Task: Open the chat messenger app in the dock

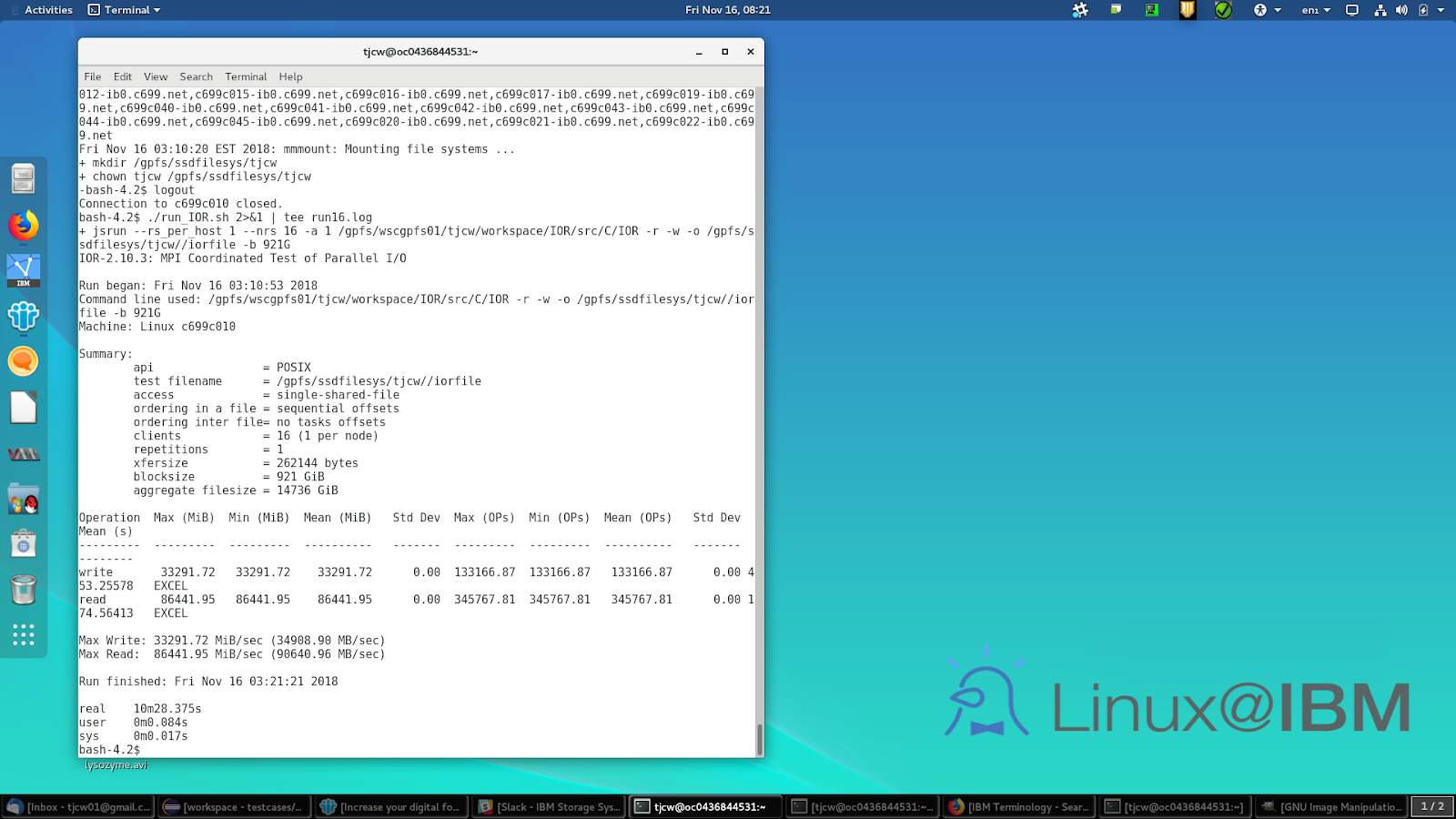Action: pyautogui.click(x=23, y=361)
